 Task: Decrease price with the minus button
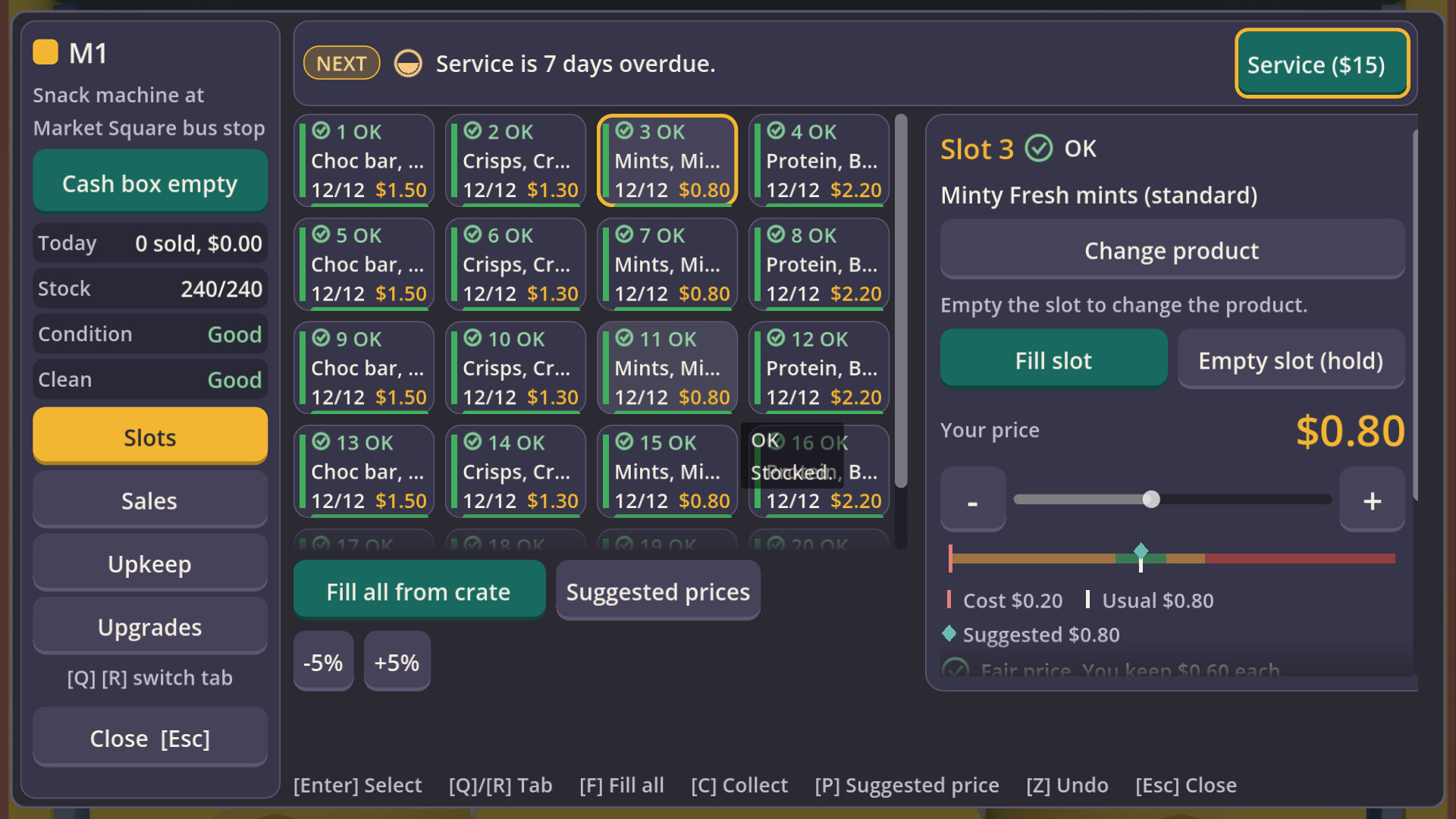coord(973,500)
